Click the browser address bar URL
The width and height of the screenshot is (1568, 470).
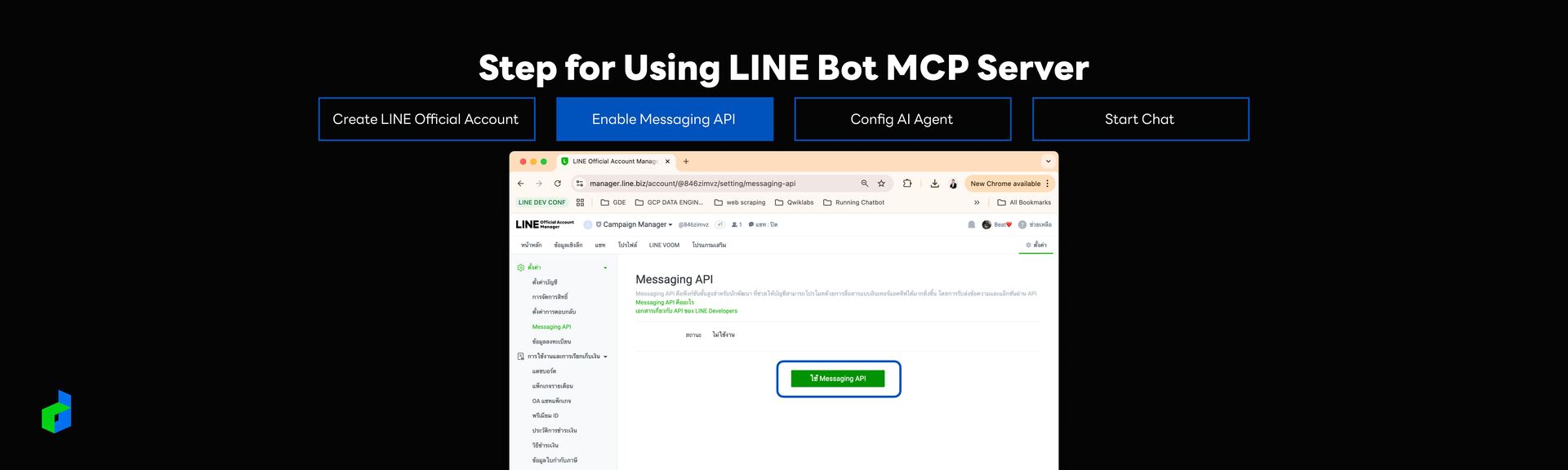[x=693, y=184]
